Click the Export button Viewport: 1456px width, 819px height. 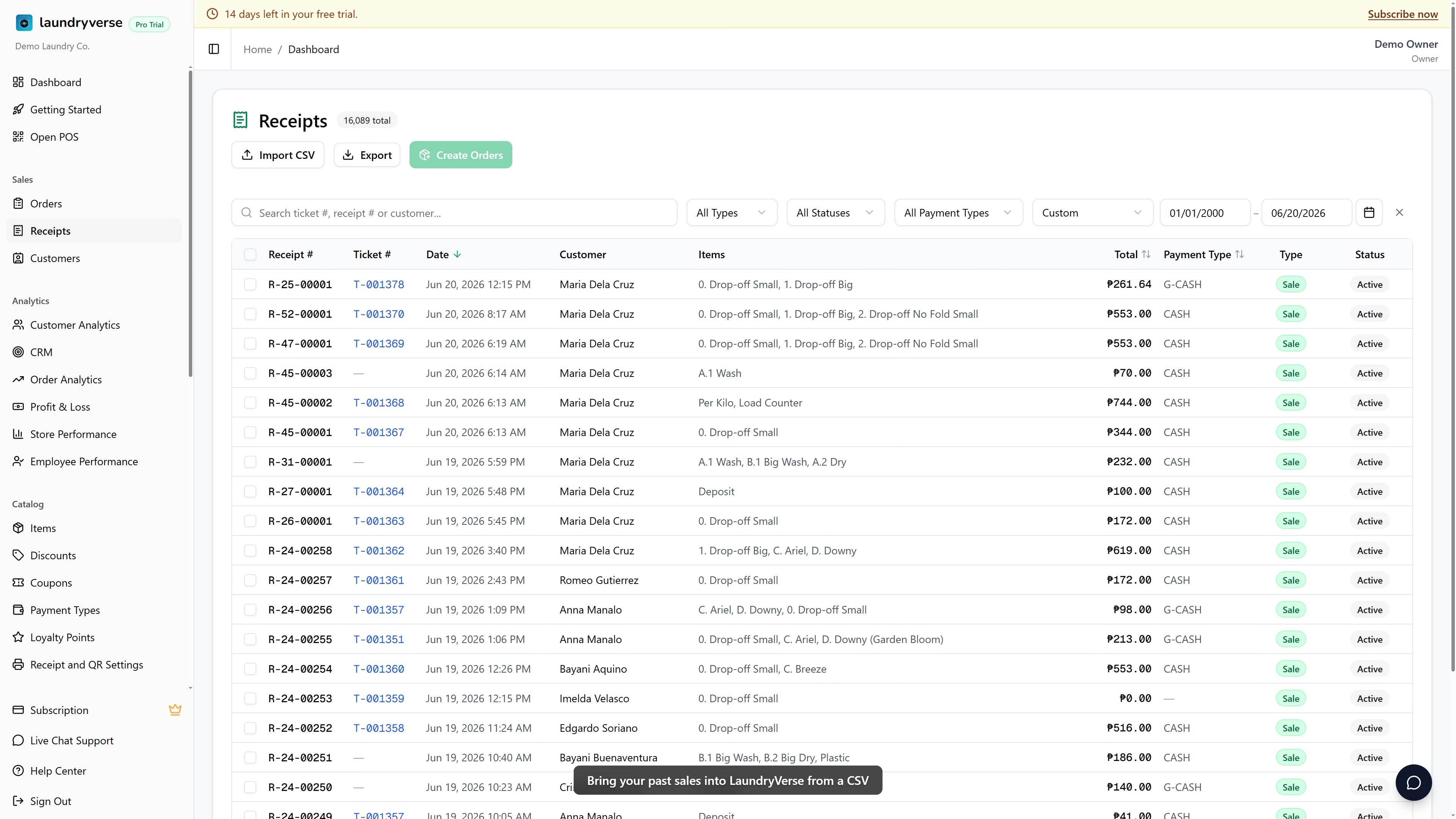click(x=367, y=155)
